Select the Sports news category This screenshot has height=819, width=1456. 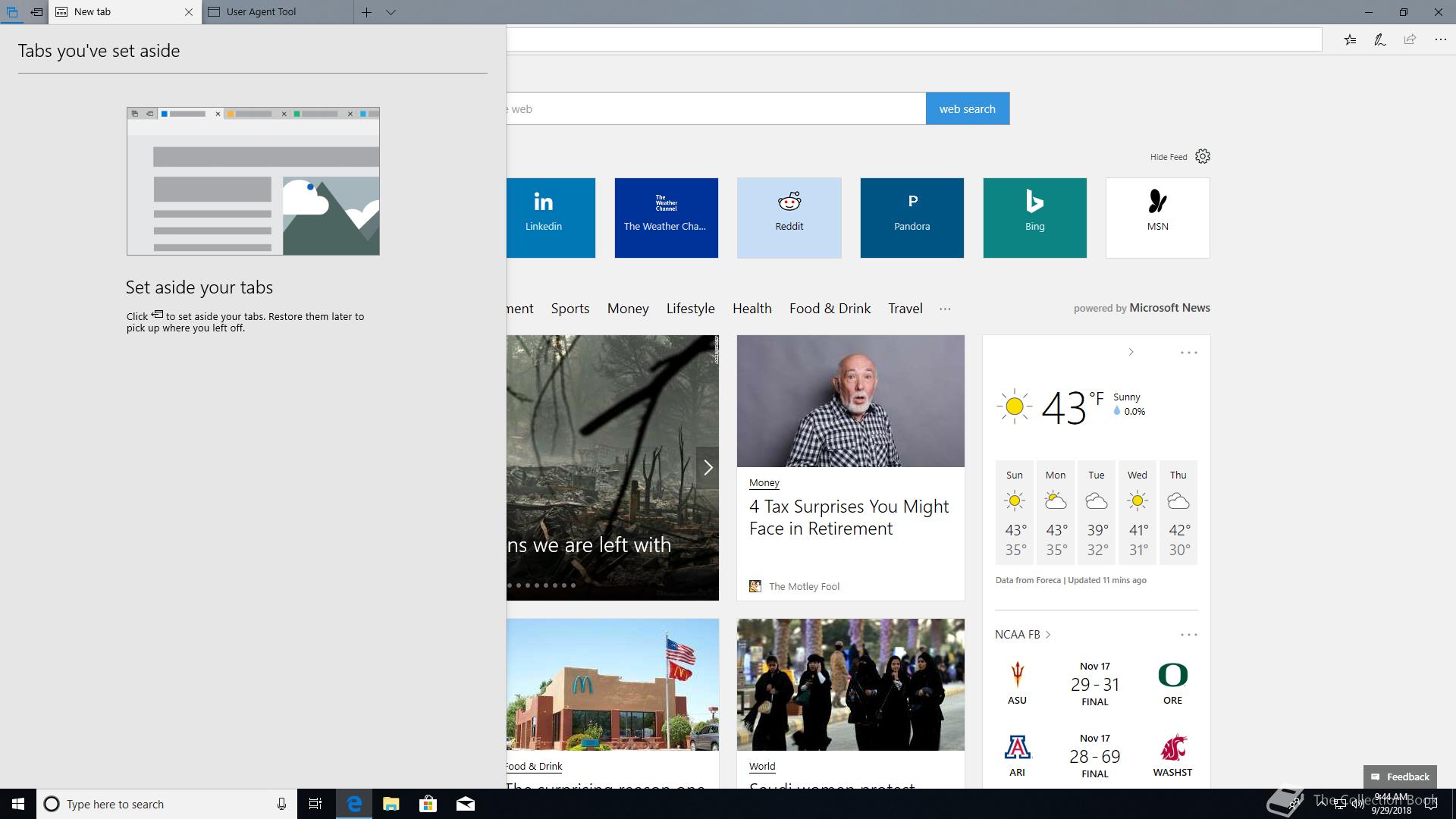click(570, 309)
